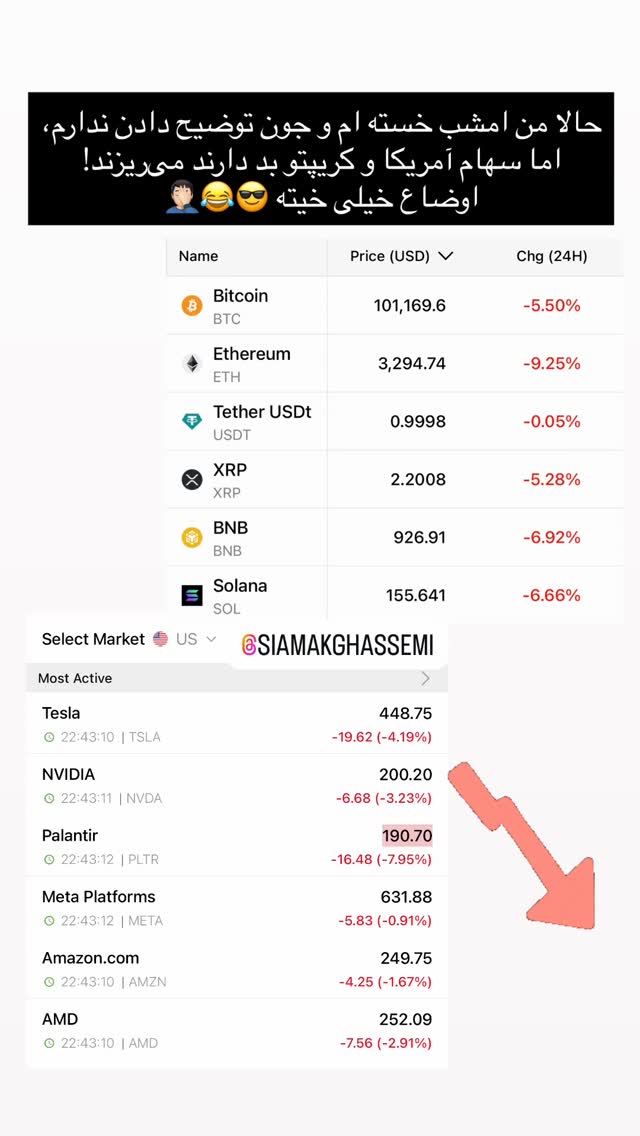Click the BNB yellow coin icon

coord(192,538)
